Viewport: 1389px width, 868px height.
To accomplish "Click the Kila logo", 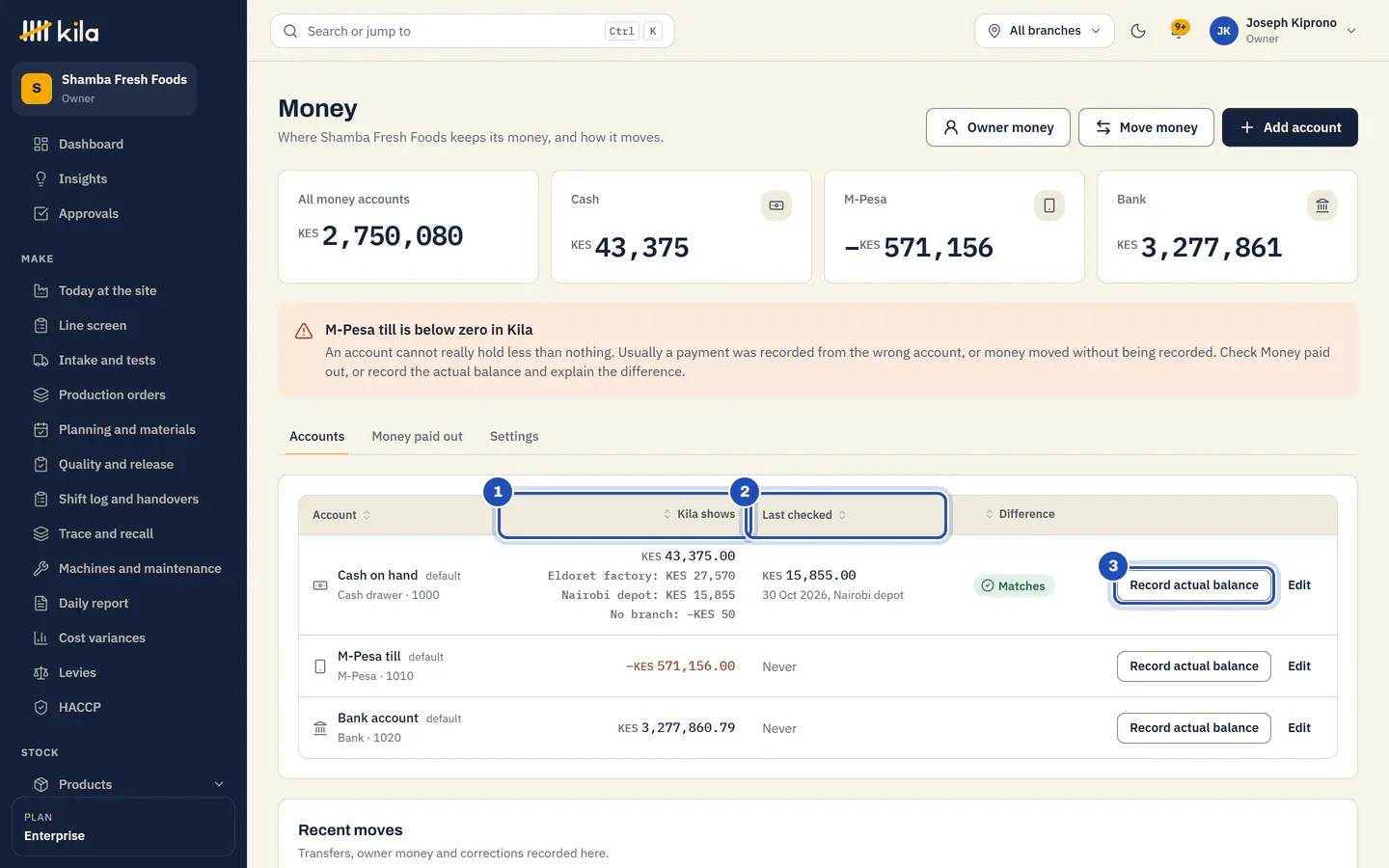I will pyautogui.click(x=60, y=31).
